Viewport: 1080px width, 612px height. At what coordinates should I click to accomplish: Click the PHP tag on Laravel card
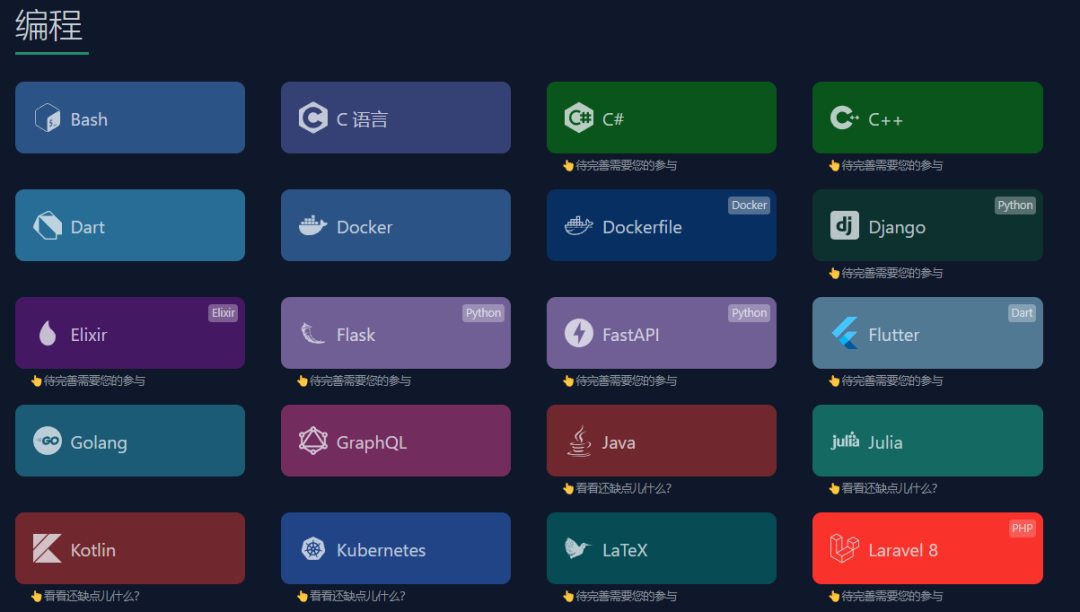click(x=1021, y=529)
